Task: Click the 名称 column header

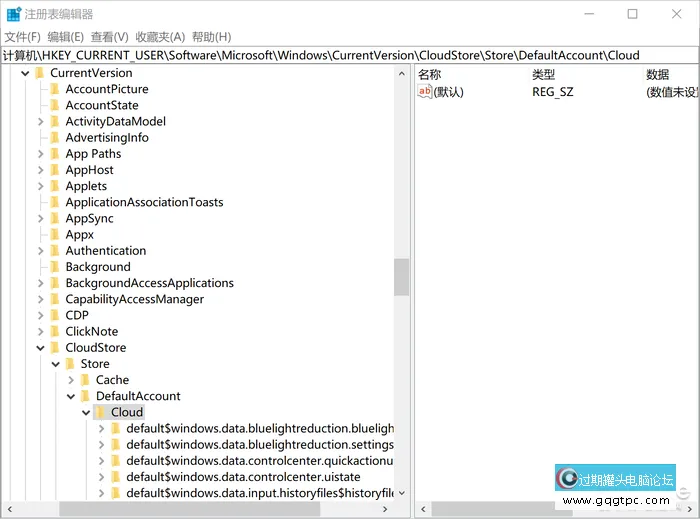Action: 430,74
